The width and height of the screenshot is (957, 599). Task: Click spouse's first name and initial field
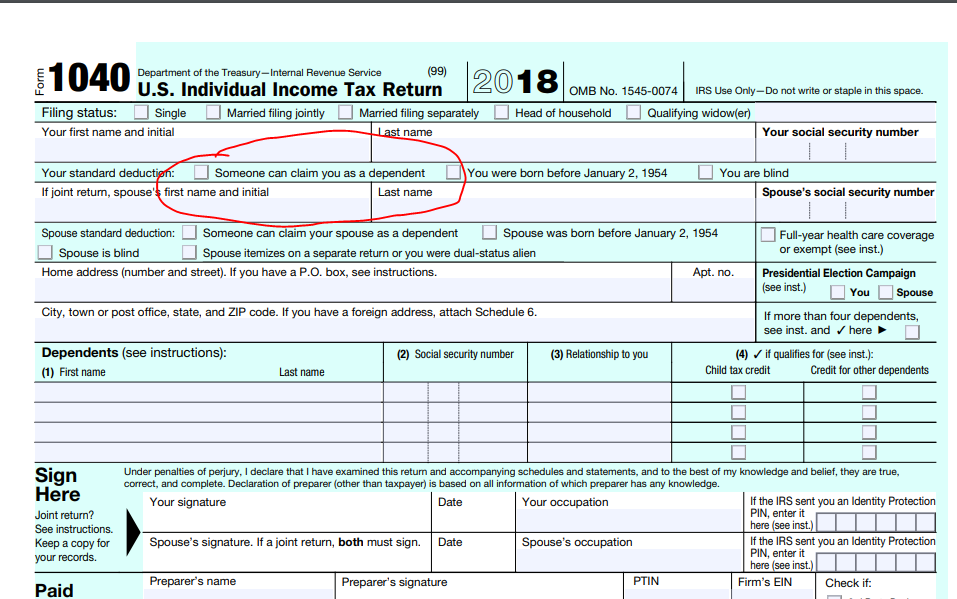[x=203, y=210]
